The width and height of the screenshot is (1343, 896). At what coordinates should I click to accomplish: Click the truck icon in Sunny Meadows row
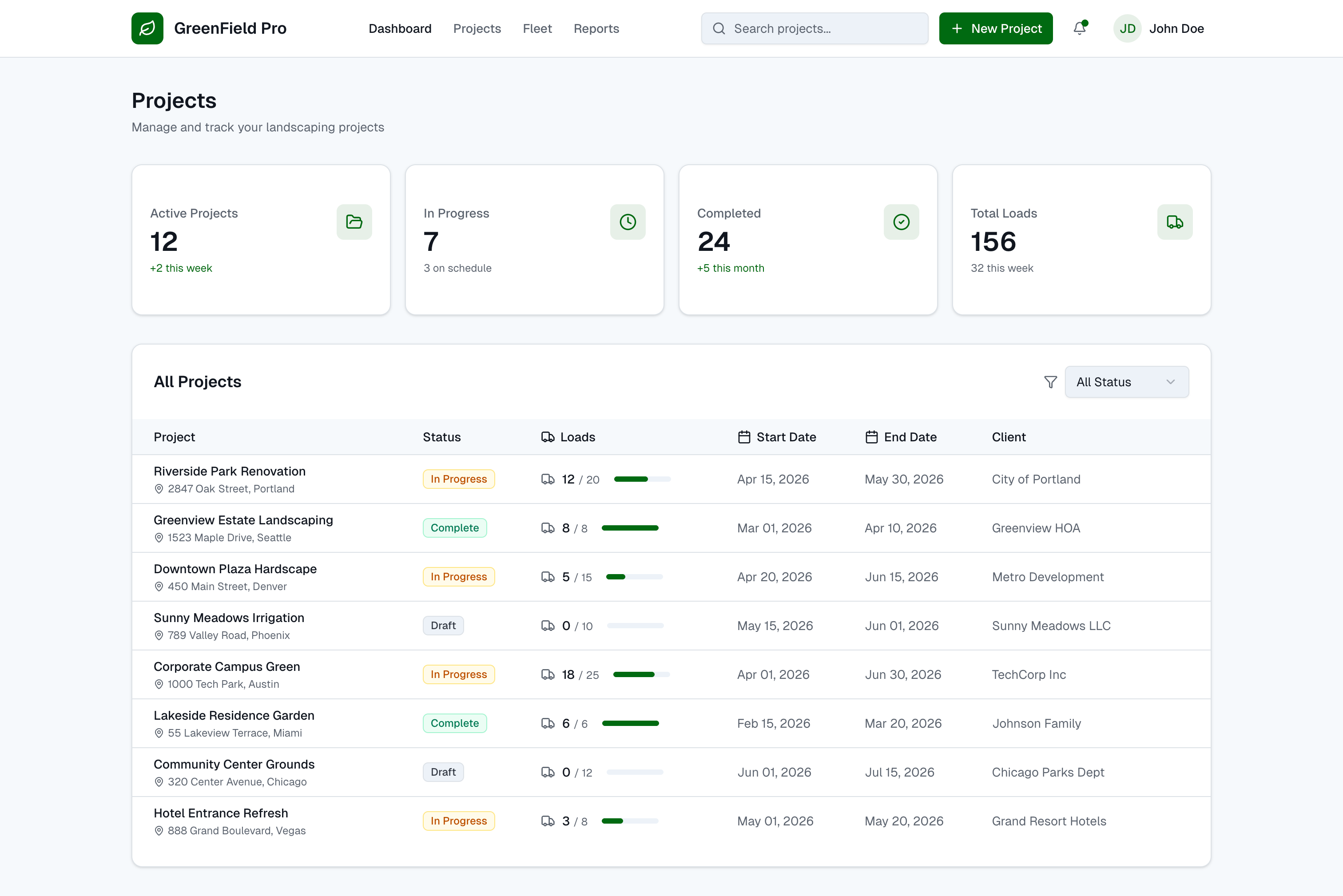[548, 626]
